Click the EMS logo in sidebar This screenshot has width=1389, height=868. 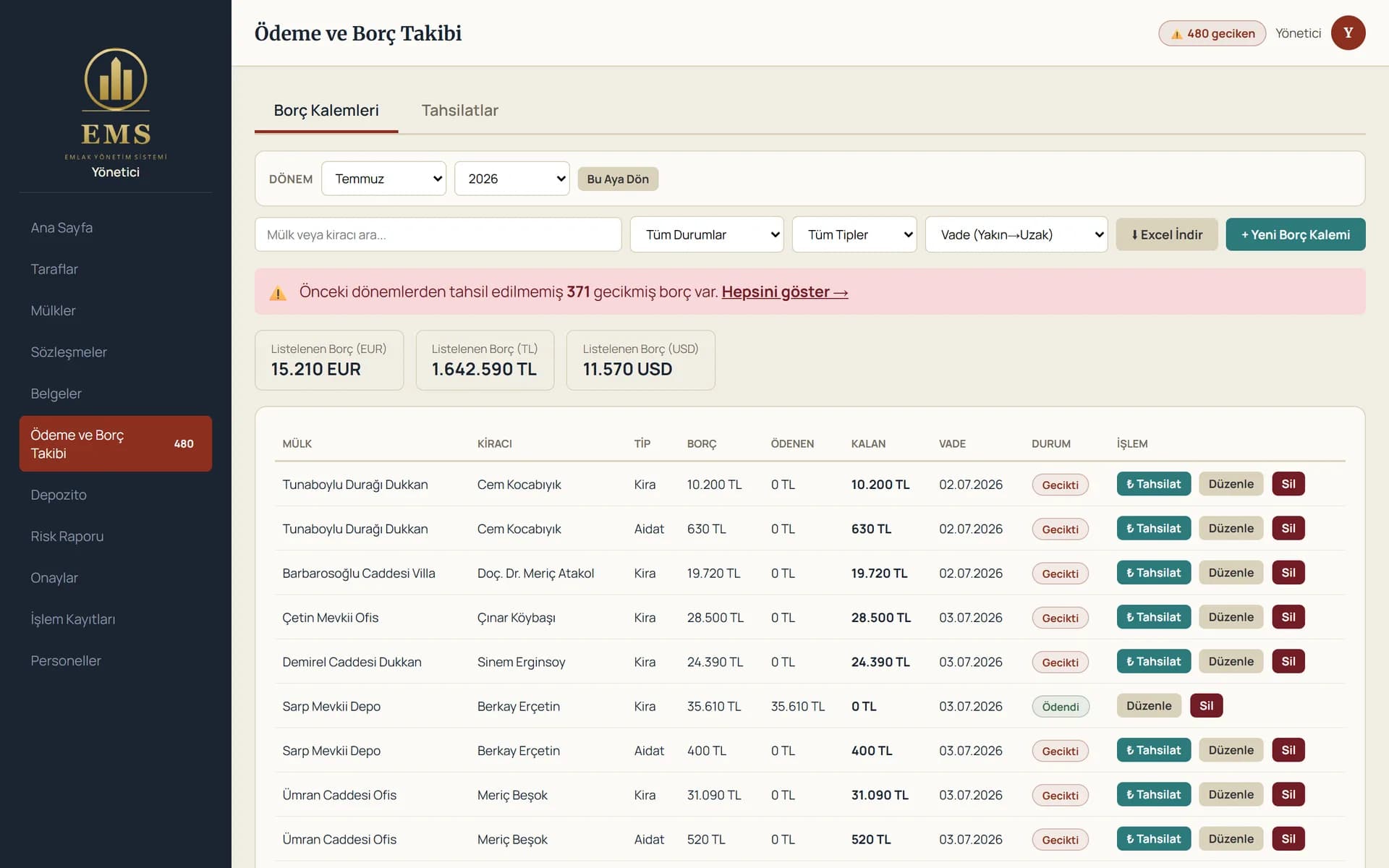point(116,103)
